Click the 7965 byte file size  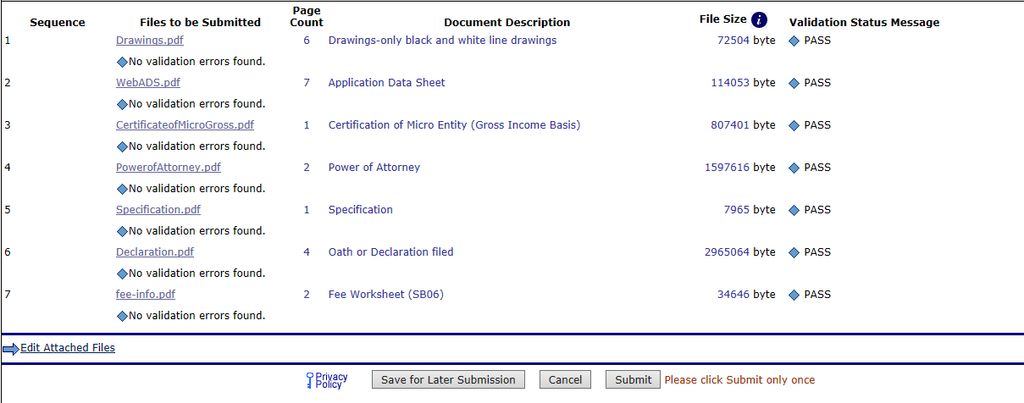click(x=750, y=210)
